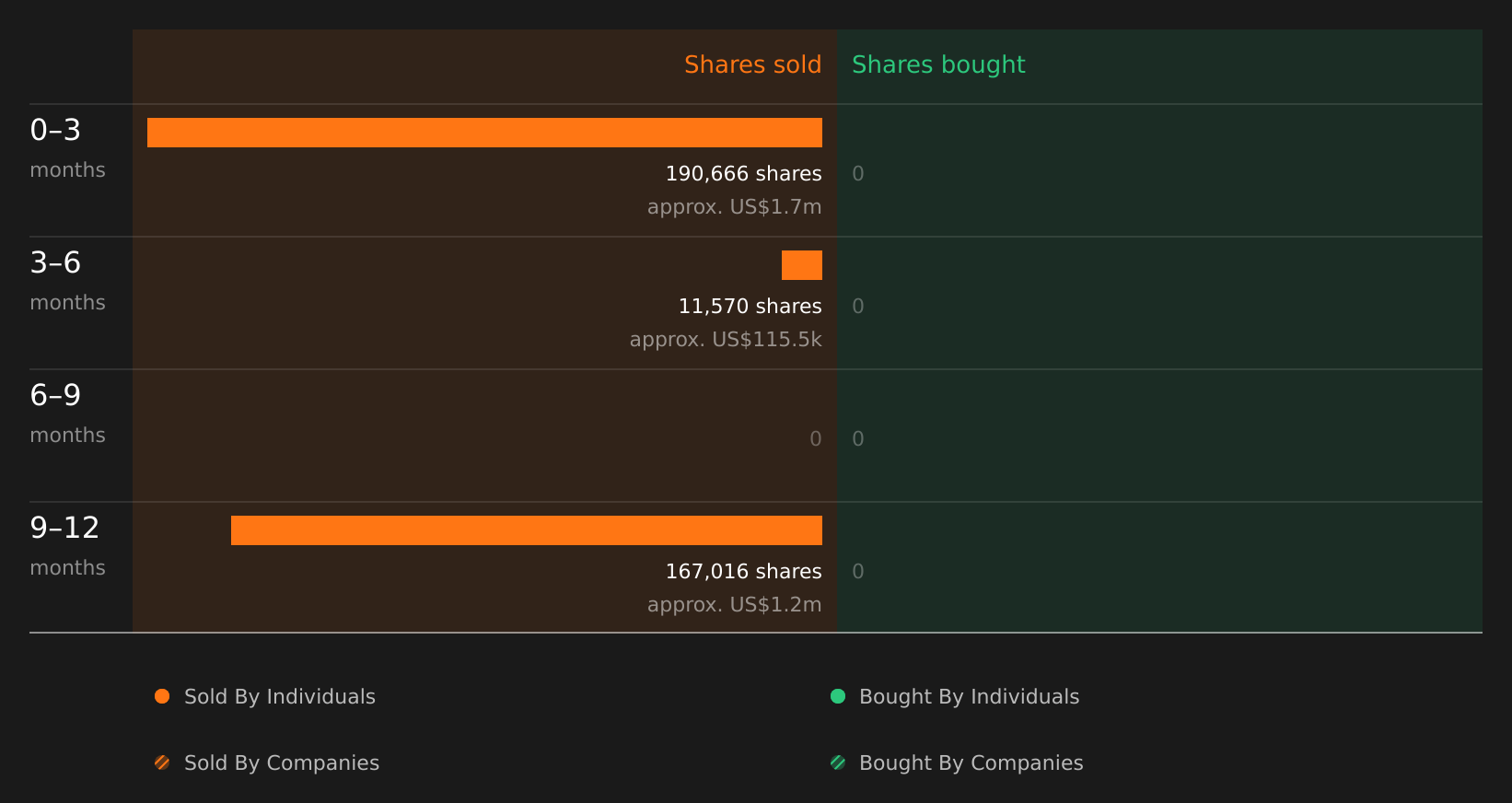1512x803 pixels.
Task: Click the shares bought zero for 3–6 months
Action: (x=858, y=307)
